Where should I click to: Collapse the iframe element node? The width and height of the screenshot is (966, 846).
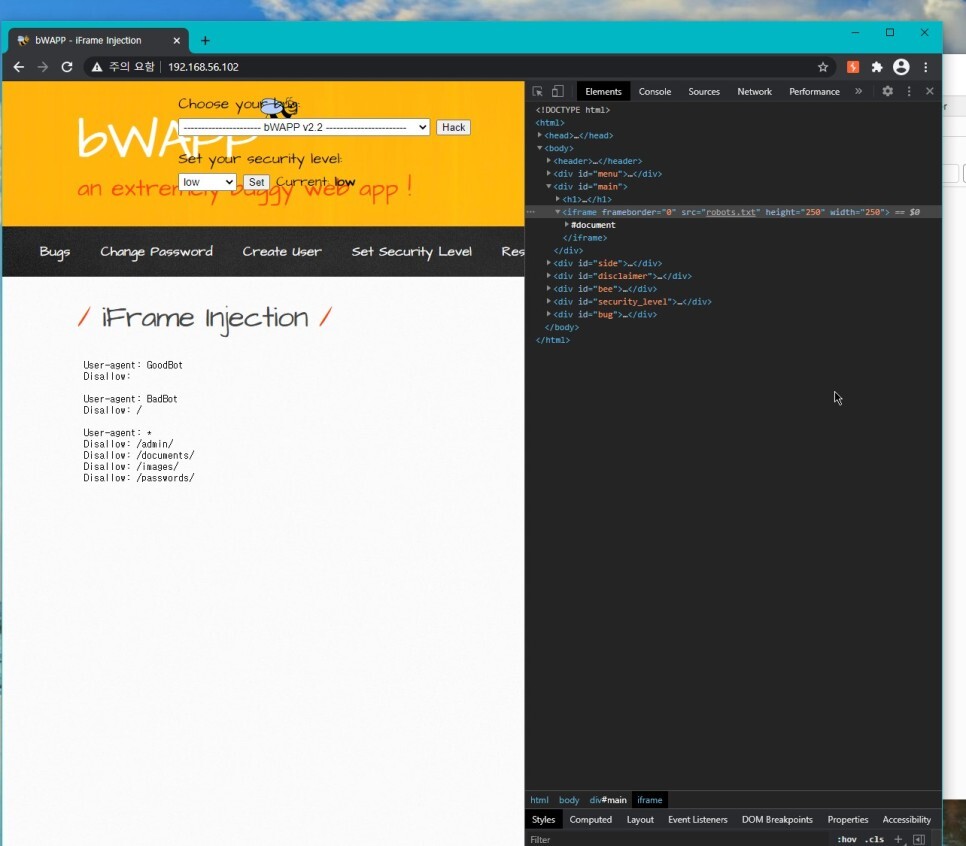558,212
